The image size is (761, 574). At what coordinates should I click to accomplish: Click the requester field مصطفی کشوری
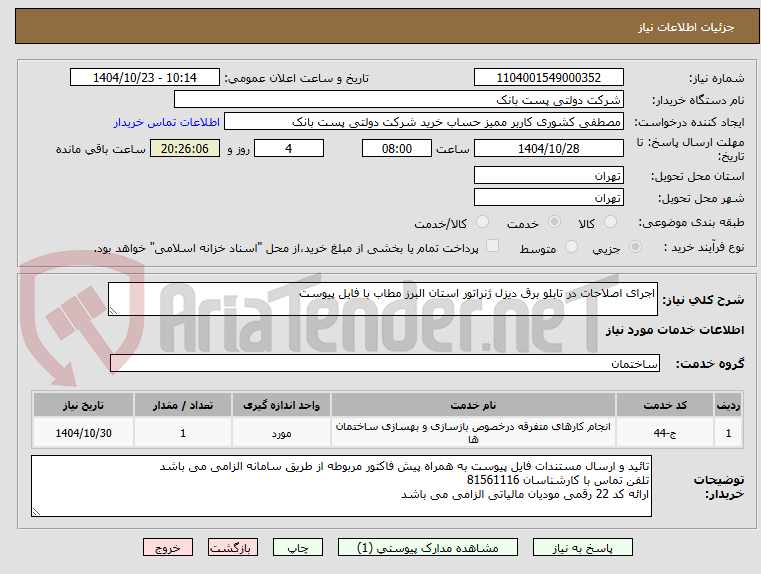[x=424, y=122]
